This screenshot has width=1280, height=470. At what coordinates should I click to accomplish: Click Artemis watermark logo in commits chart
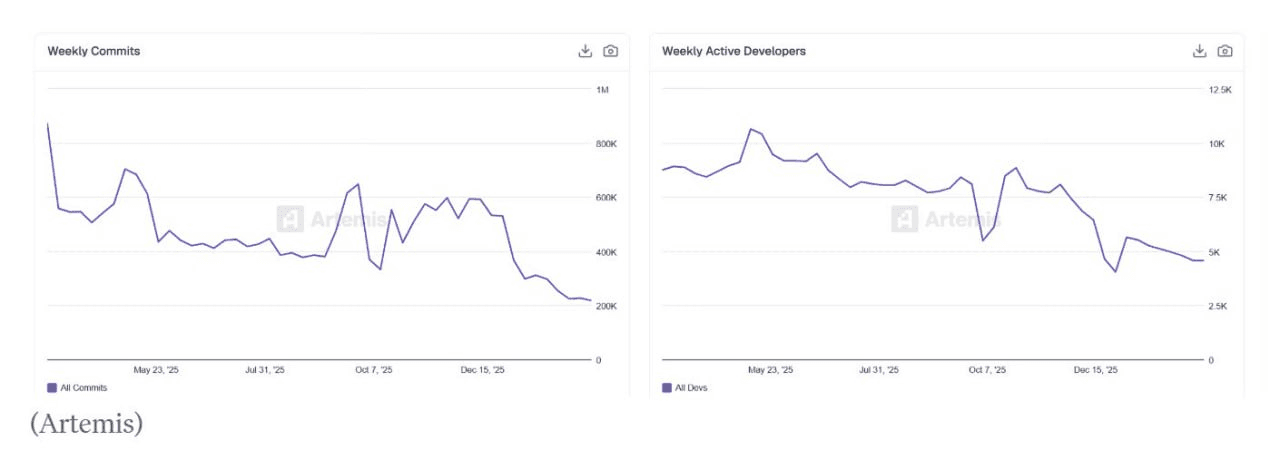[x=290, y=219]
